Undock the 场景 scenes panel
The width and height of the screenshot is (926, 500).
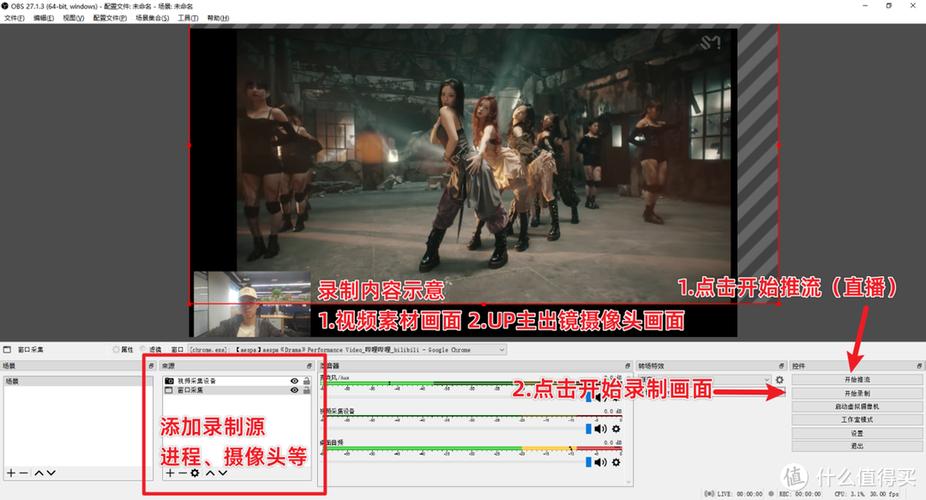tap(151, 366)
